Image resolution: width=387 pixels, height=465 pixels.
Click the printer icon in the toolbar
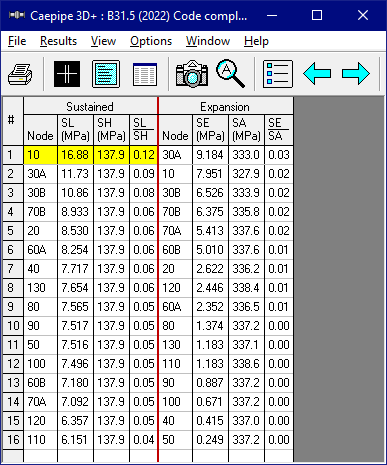tap(20, 74)
